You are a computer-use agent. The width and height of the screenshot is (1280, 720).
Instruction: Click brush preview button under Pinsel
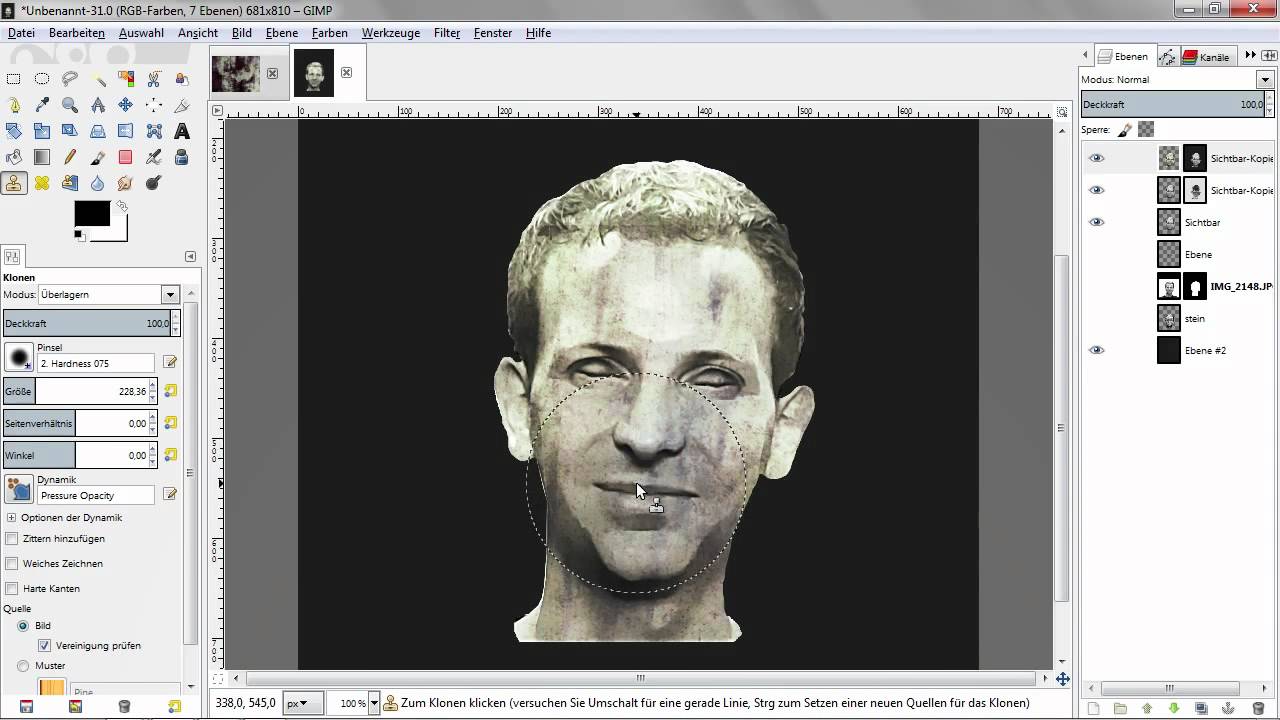click(18, 357)
